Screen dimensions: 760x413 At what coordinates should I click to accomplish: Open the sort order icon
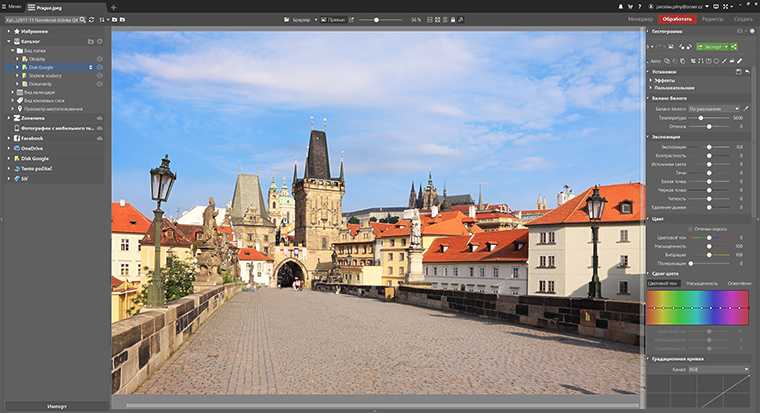tap(102, 19)
